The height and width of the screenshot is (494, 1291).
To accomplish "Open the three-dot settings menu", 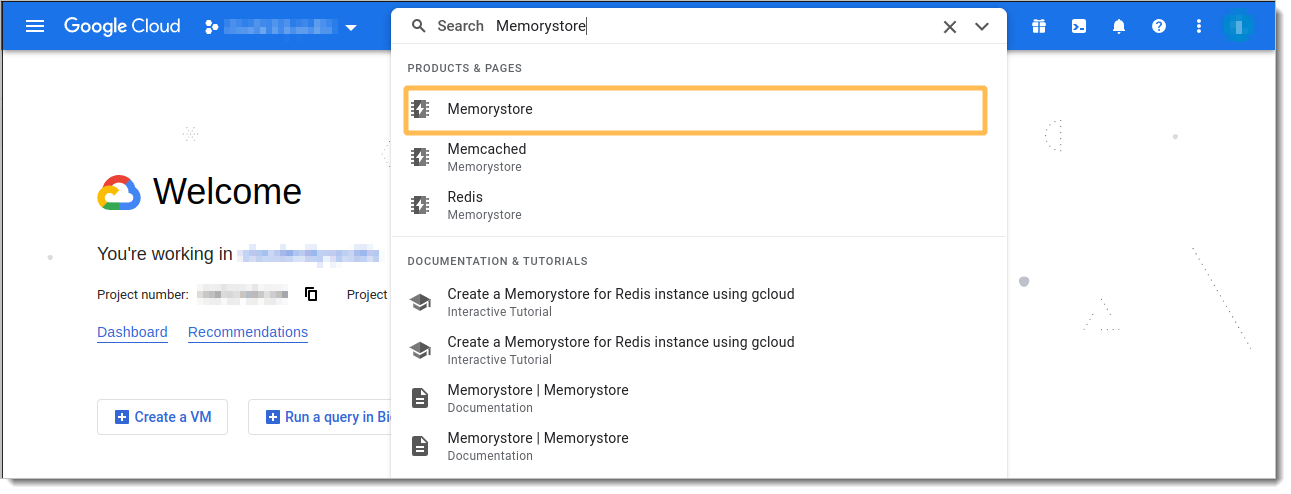I will pyautogui.click(x=1199, y=27).
